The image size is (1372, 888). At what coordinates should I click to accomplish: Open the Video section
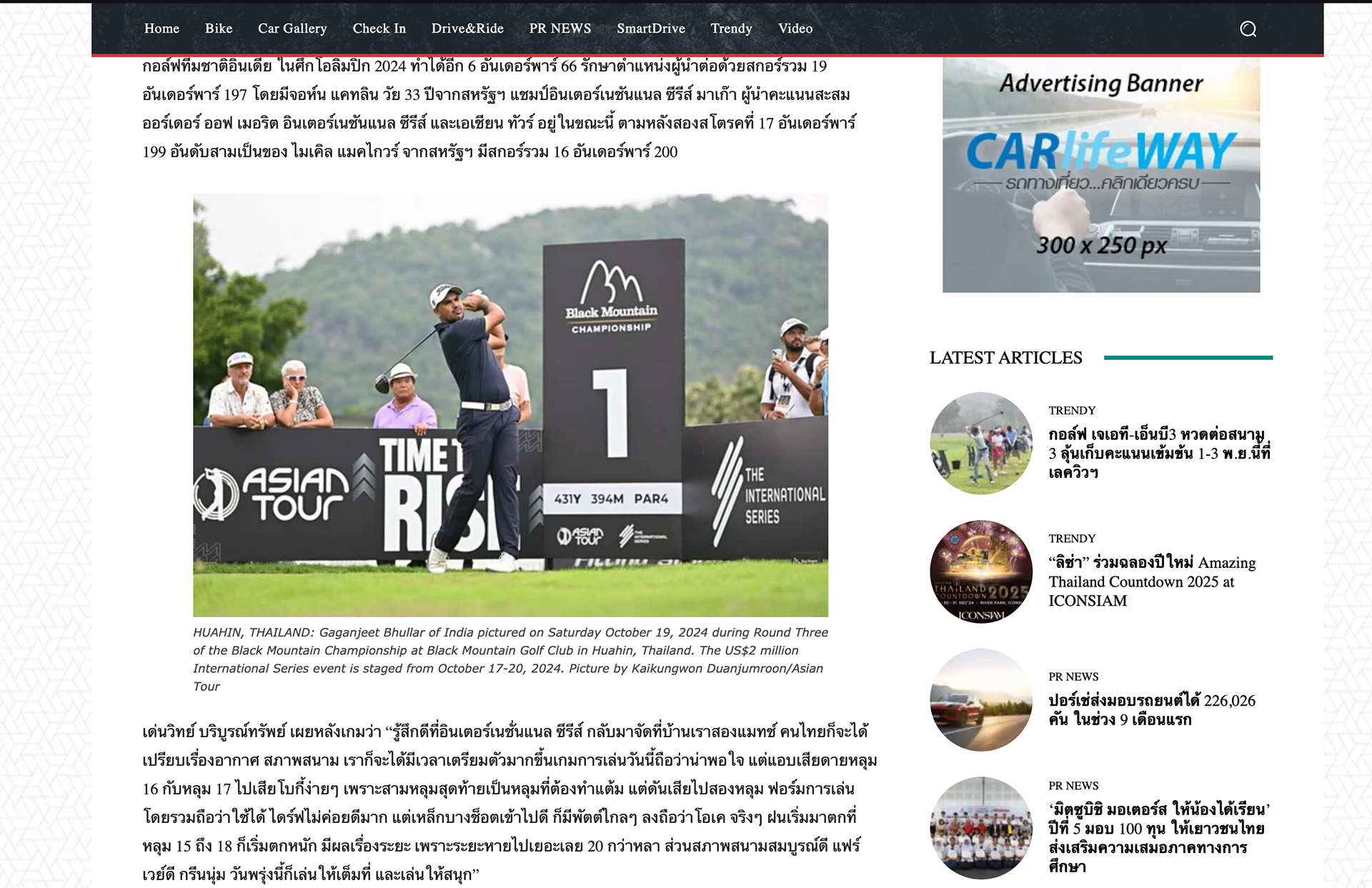point(795,29)
